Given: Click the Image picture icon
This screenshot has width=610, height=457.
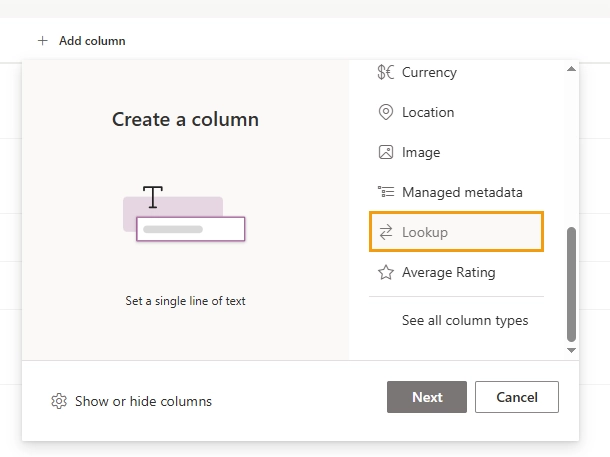Looking at the screenshot, I should (x=386, y=152).
